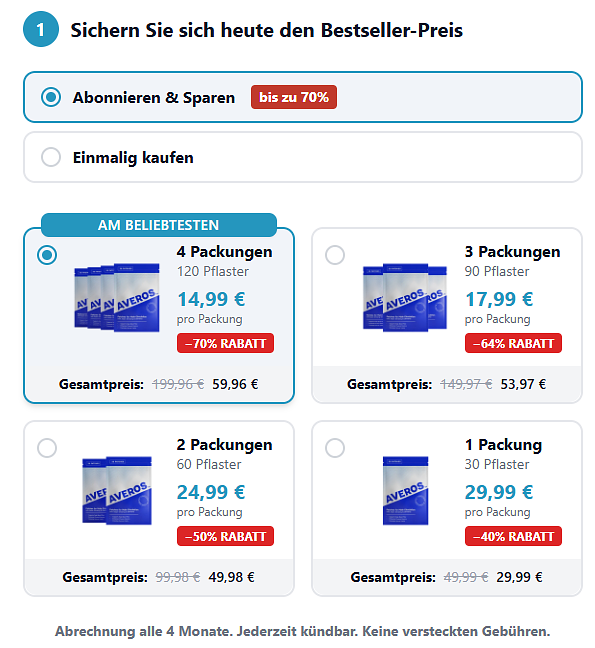The image size is (595, 648).
Task: Select the 3 Packungen radio button
Action: click(335, 255)
